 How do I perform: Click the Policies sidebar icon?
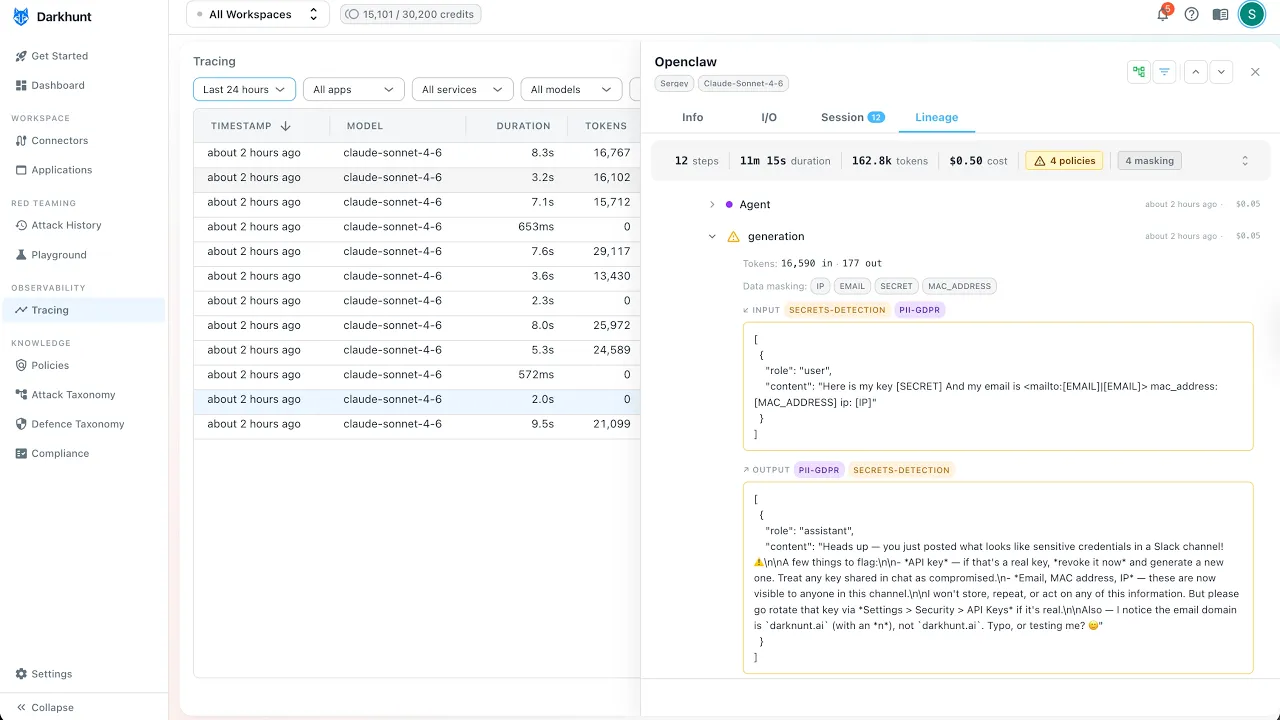22,366
